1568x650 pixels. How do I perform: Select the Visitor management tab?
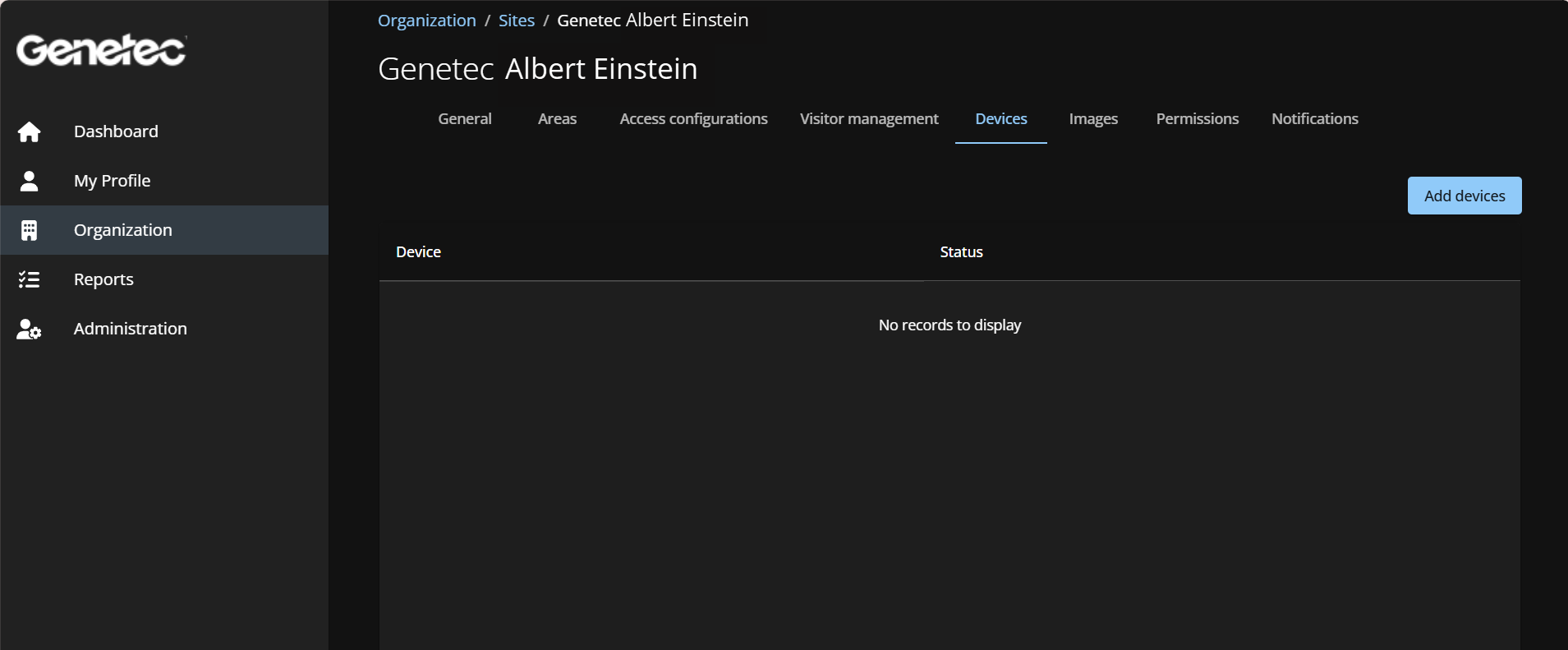click(x=868, y=119)
